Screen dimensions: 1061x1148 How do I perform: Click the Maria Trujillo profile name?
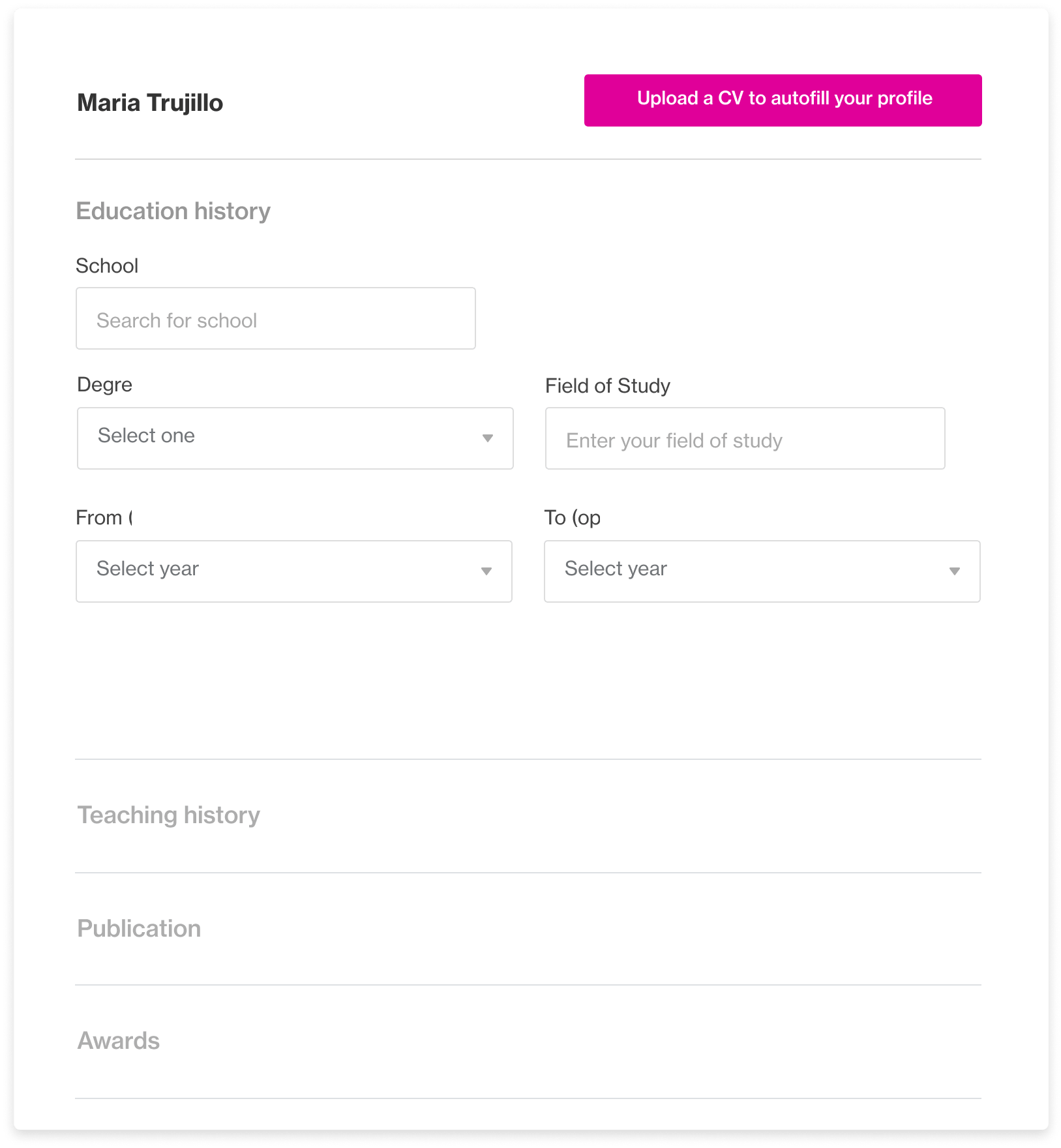tap(150, 103)
